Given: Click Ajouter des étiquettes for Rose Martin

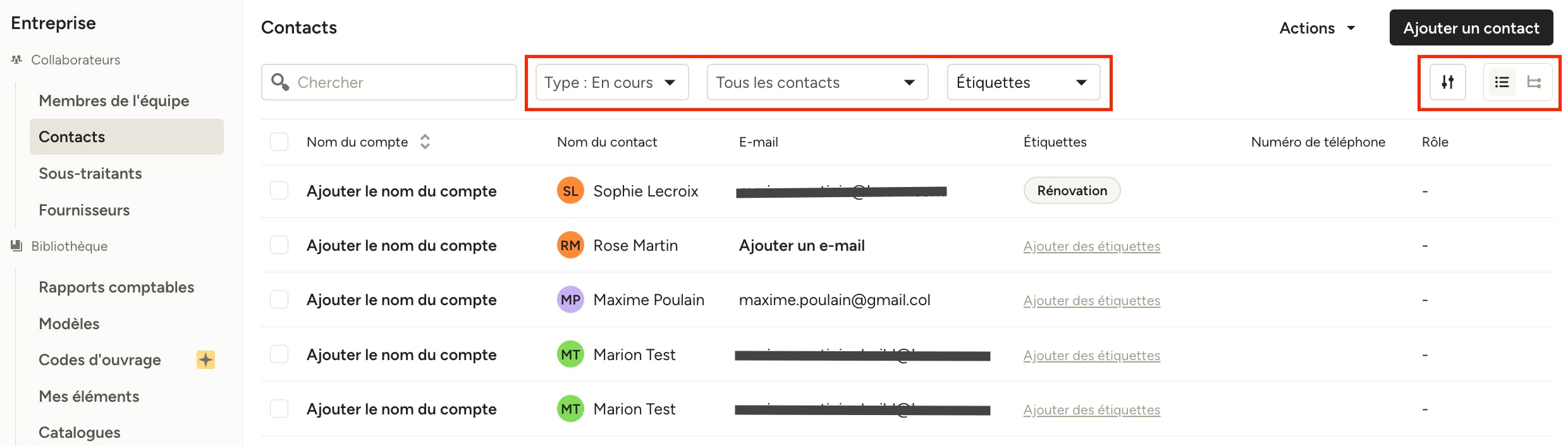Looking at the screenshot, I should [x=1091, y=246].
